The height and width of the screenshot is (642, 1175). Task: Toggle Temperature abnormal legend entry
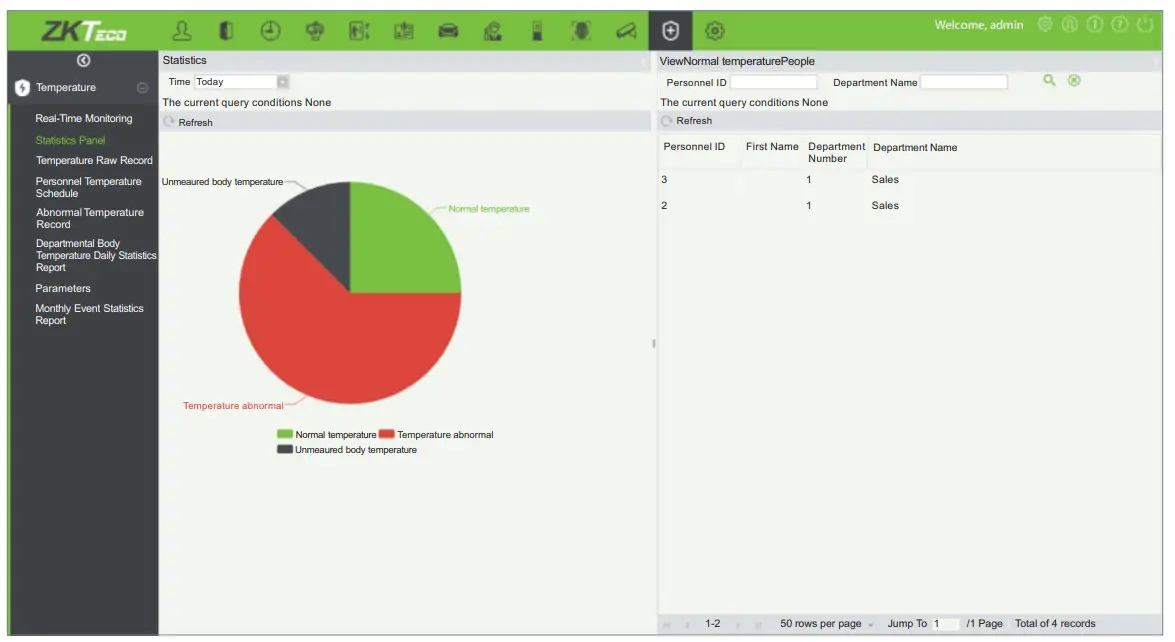436,434
